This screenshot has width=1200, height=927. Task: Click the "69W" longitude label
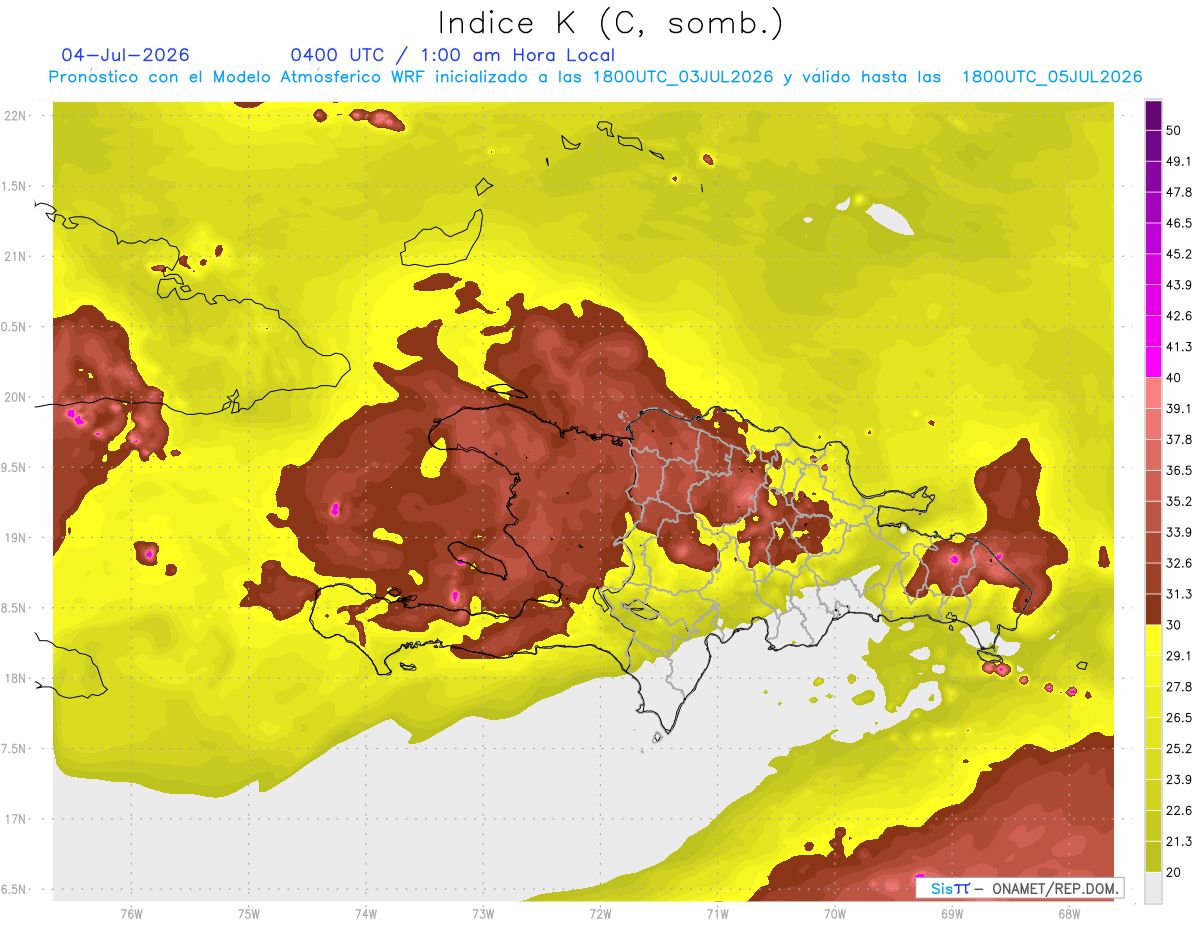click(952, 913)
